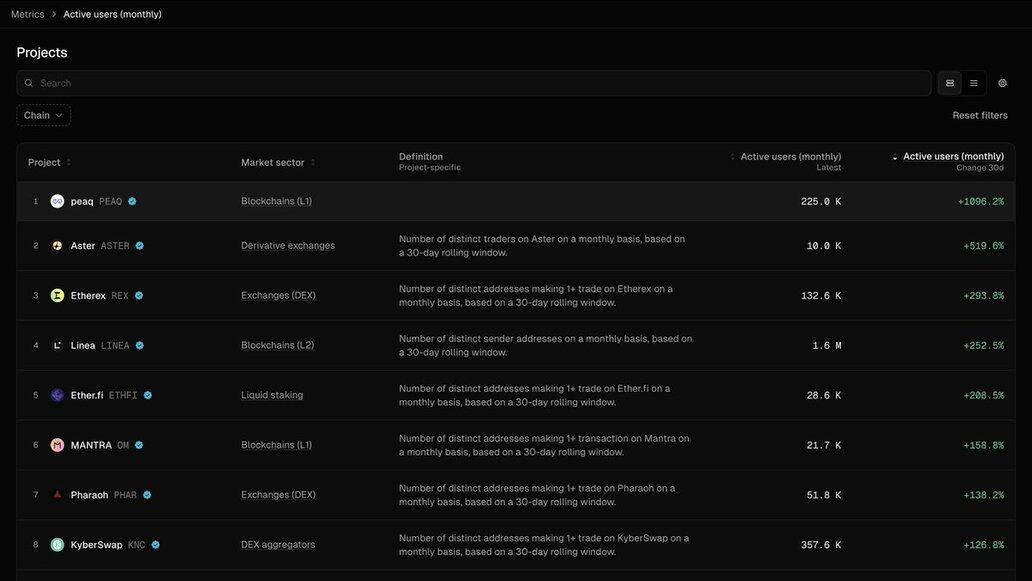1032x581 pixels.
Task: Click the Aster project logo icon
Action: point(57,246)
